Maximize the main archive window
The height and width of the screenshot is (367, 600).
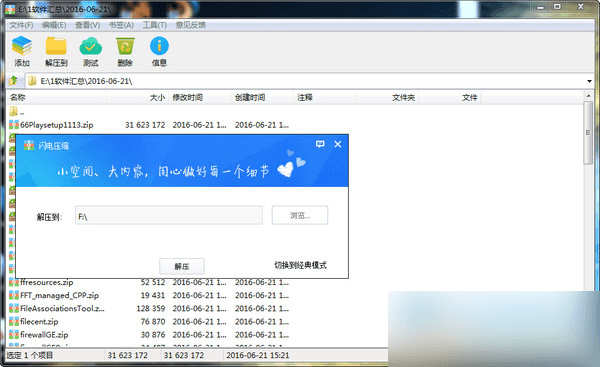(558, 7)
